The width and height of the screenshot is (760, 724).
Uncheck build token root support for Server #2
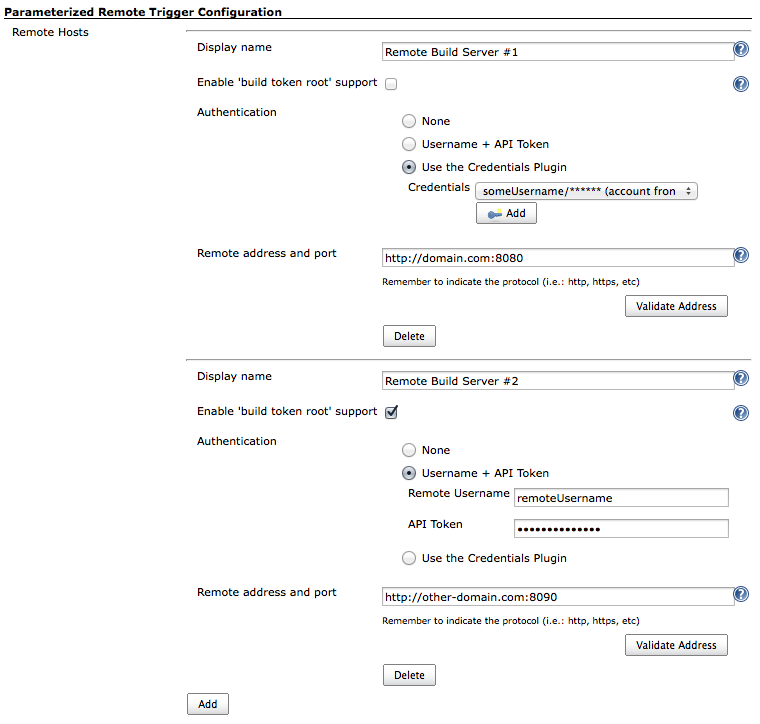pos(391,412)
